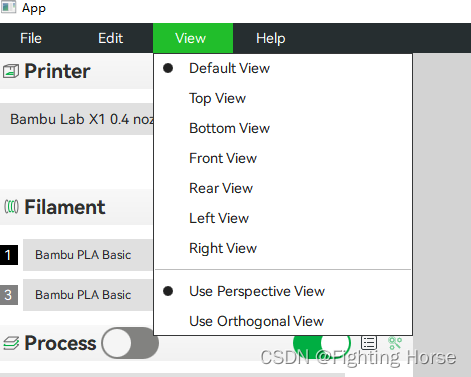
Task: Click the black filament 1 color swatch
Action: (x=9, y=255)
